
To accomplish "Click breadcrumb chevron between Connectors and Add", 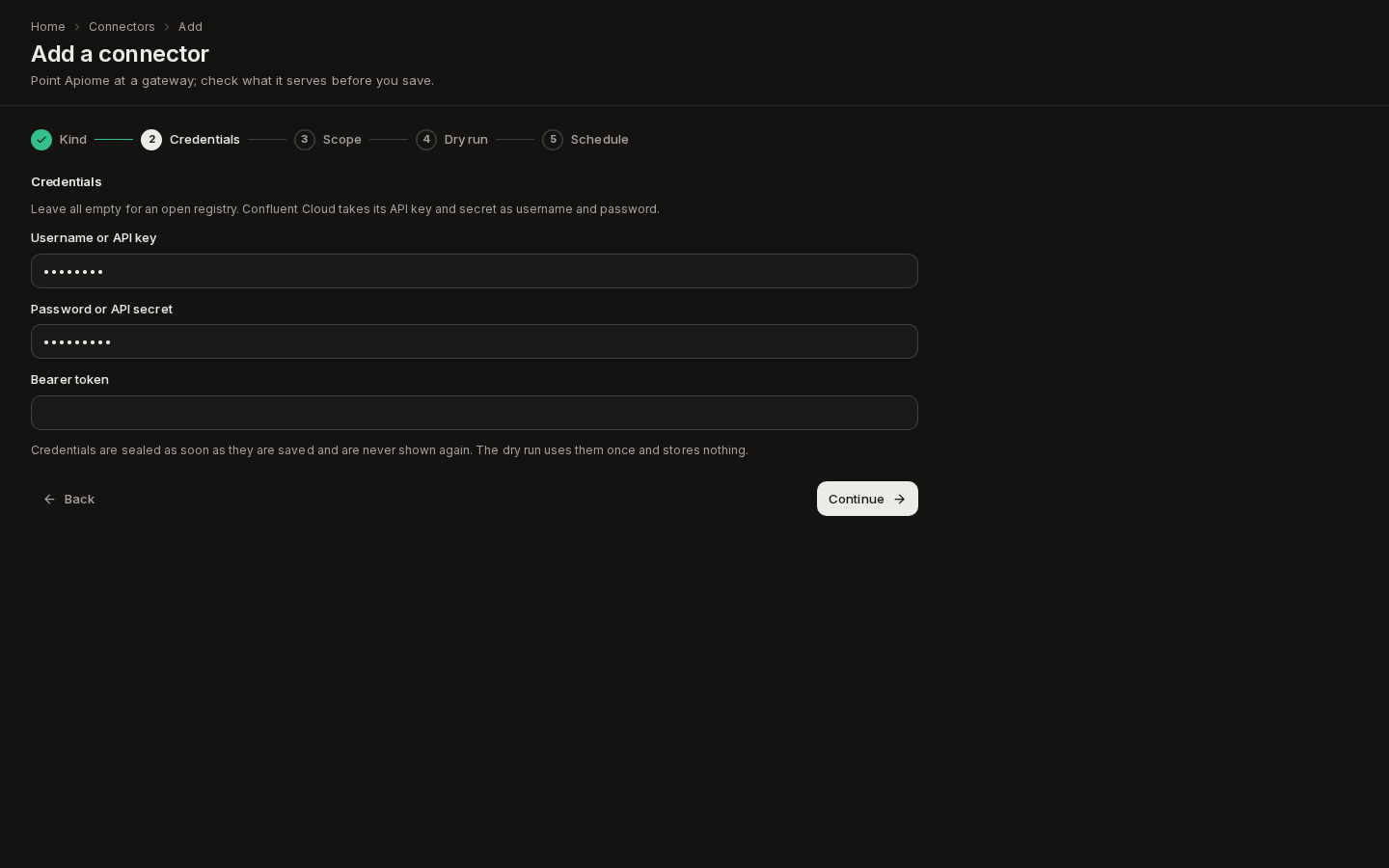I will coord(167,27).
